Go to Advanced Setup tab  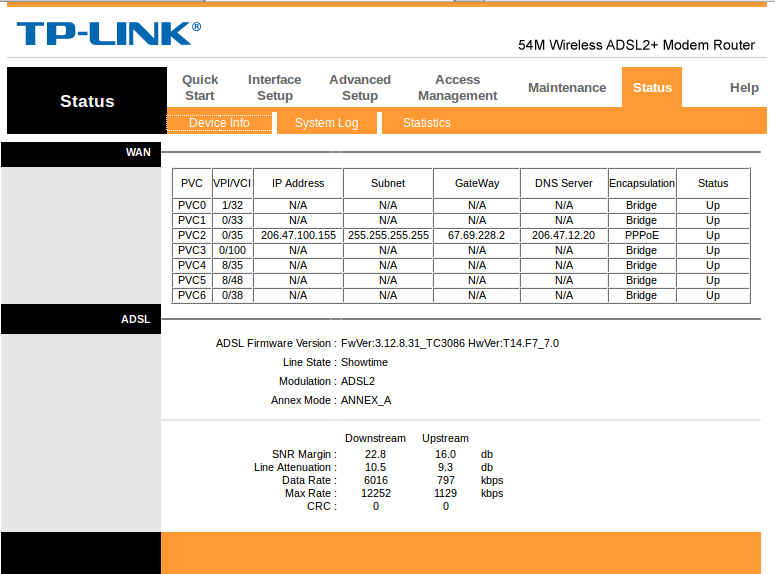pos(360,88)
